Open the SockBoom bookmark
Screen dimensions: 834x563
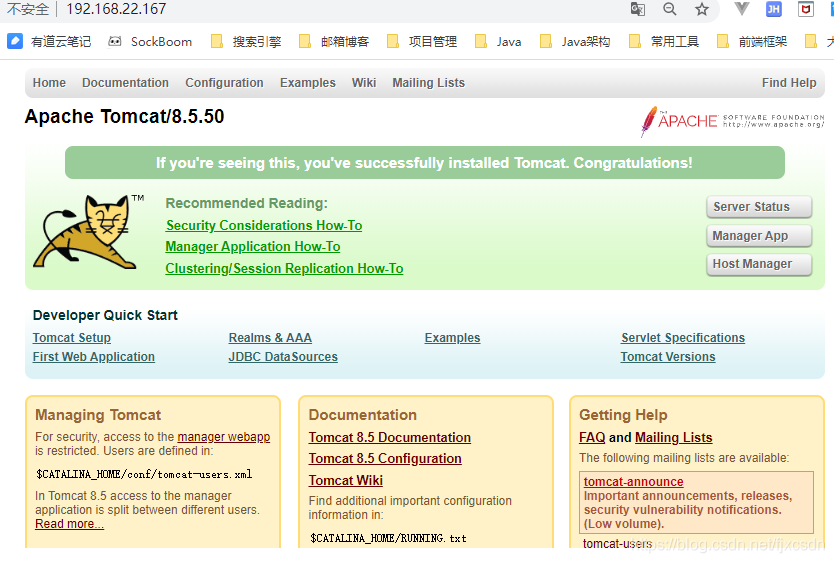(150, 42)
